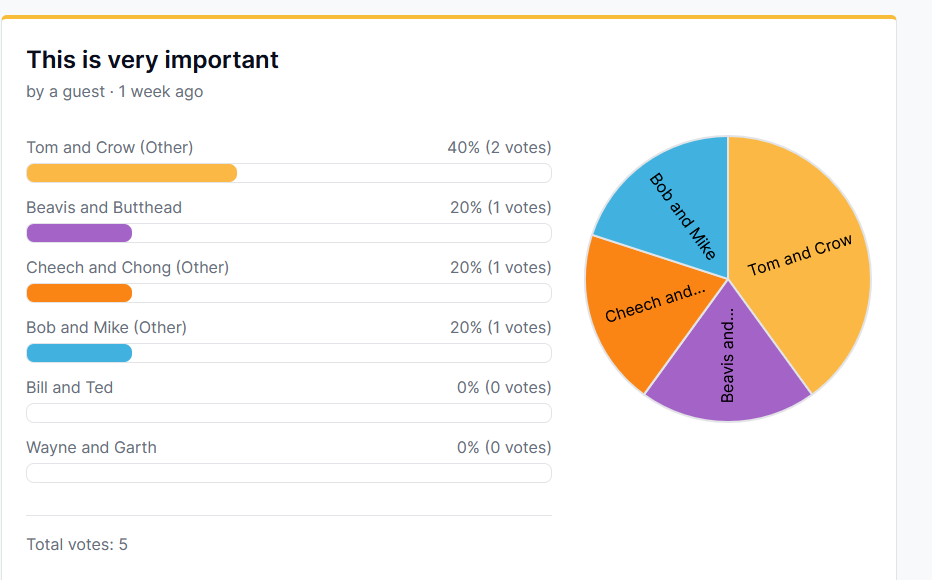The image size is (932, 580).
Task: Click the Beavis and Butthead purple bar
Action: (79, 233)
